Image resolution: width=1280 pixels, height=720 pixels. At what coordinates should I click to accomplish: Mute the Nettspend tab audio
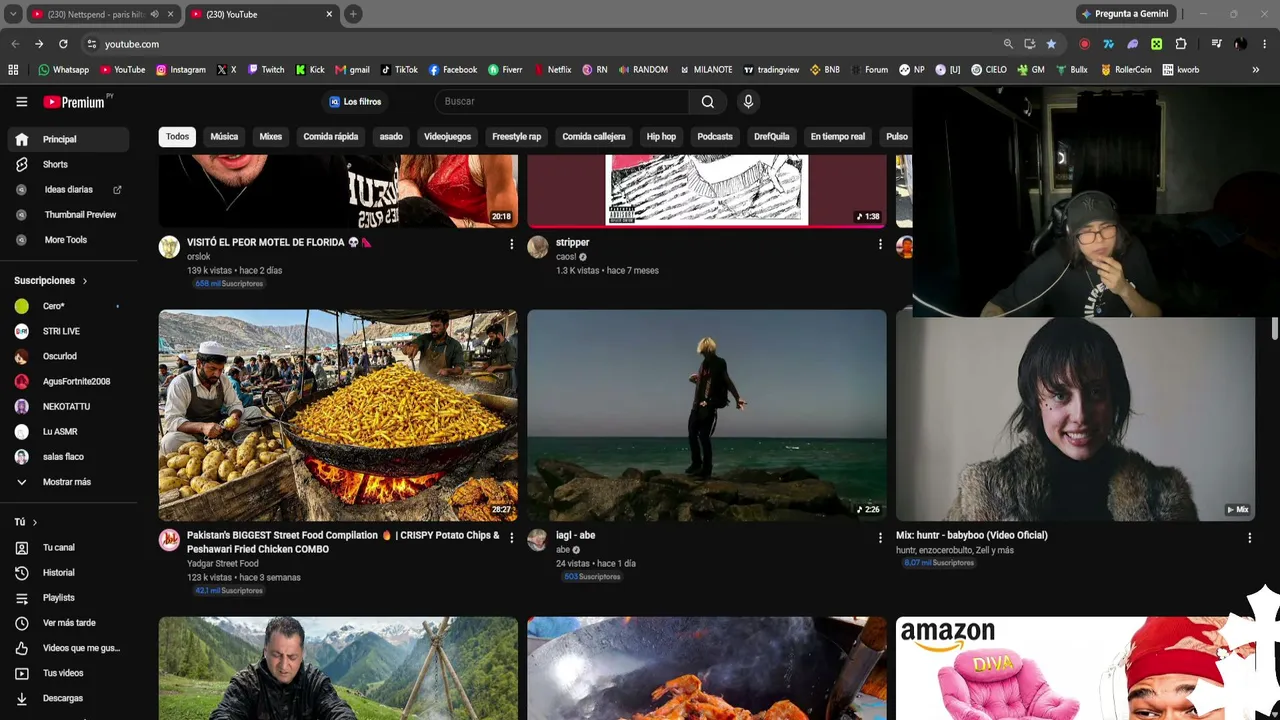point(154,14)
